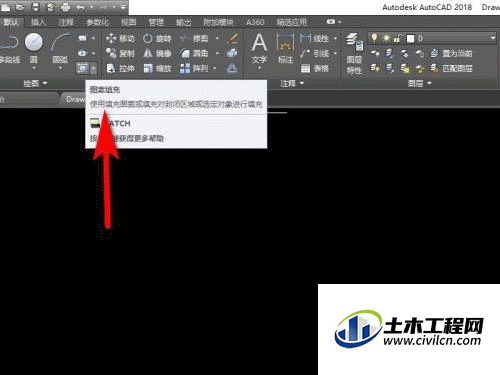Select the Linear (线性) dimension tool
The height and width of the screenshot is (375, 500).
314,38
